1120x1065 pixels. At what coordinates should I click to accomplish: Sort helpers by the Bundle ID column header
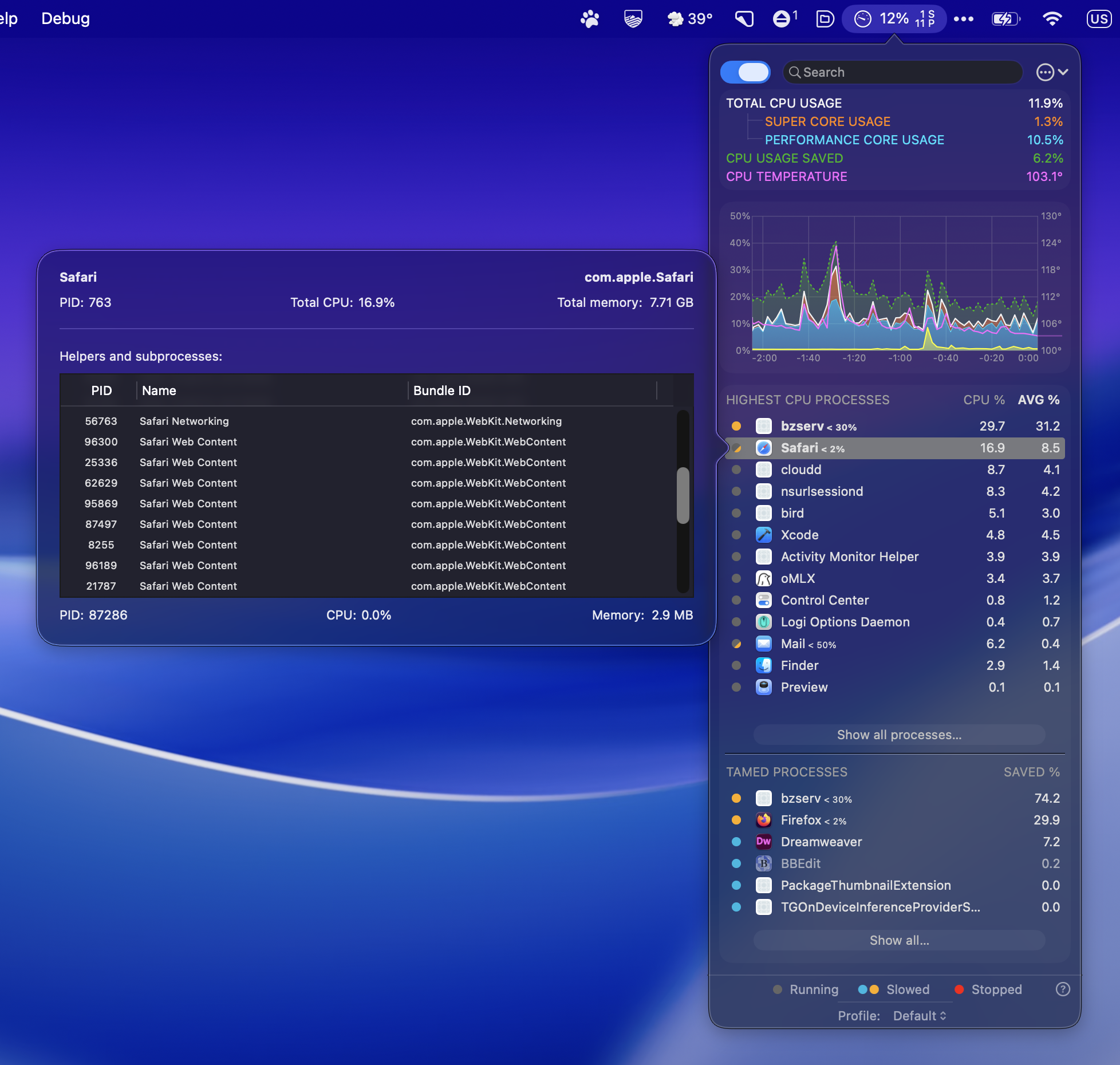[x=533, y=391]
